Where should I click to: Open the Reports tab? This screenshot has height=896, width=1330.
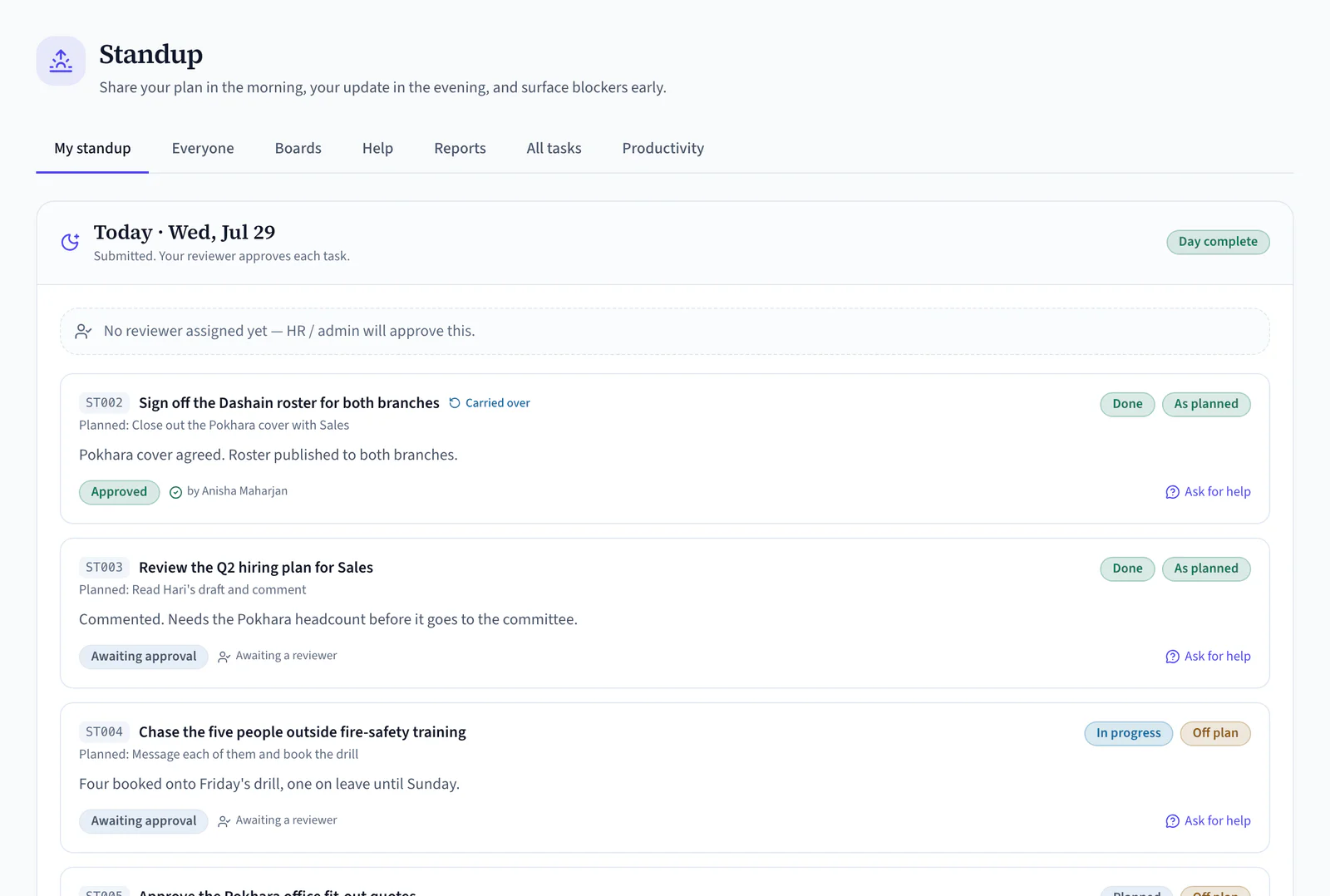point(460,148)
